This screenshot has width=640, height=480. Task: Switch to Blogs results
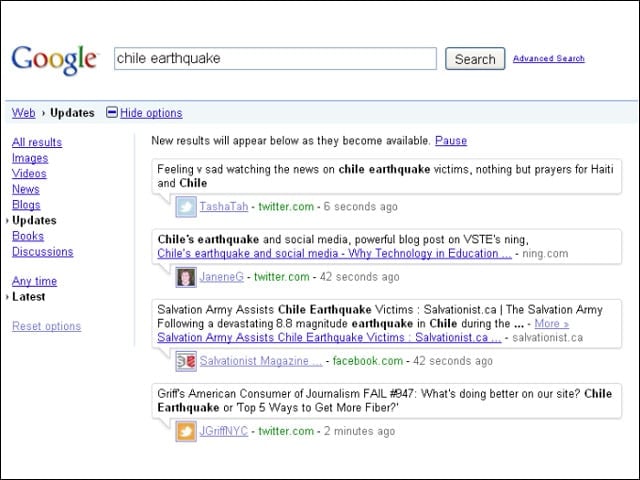pyautogui.click(x=26, y=205)
